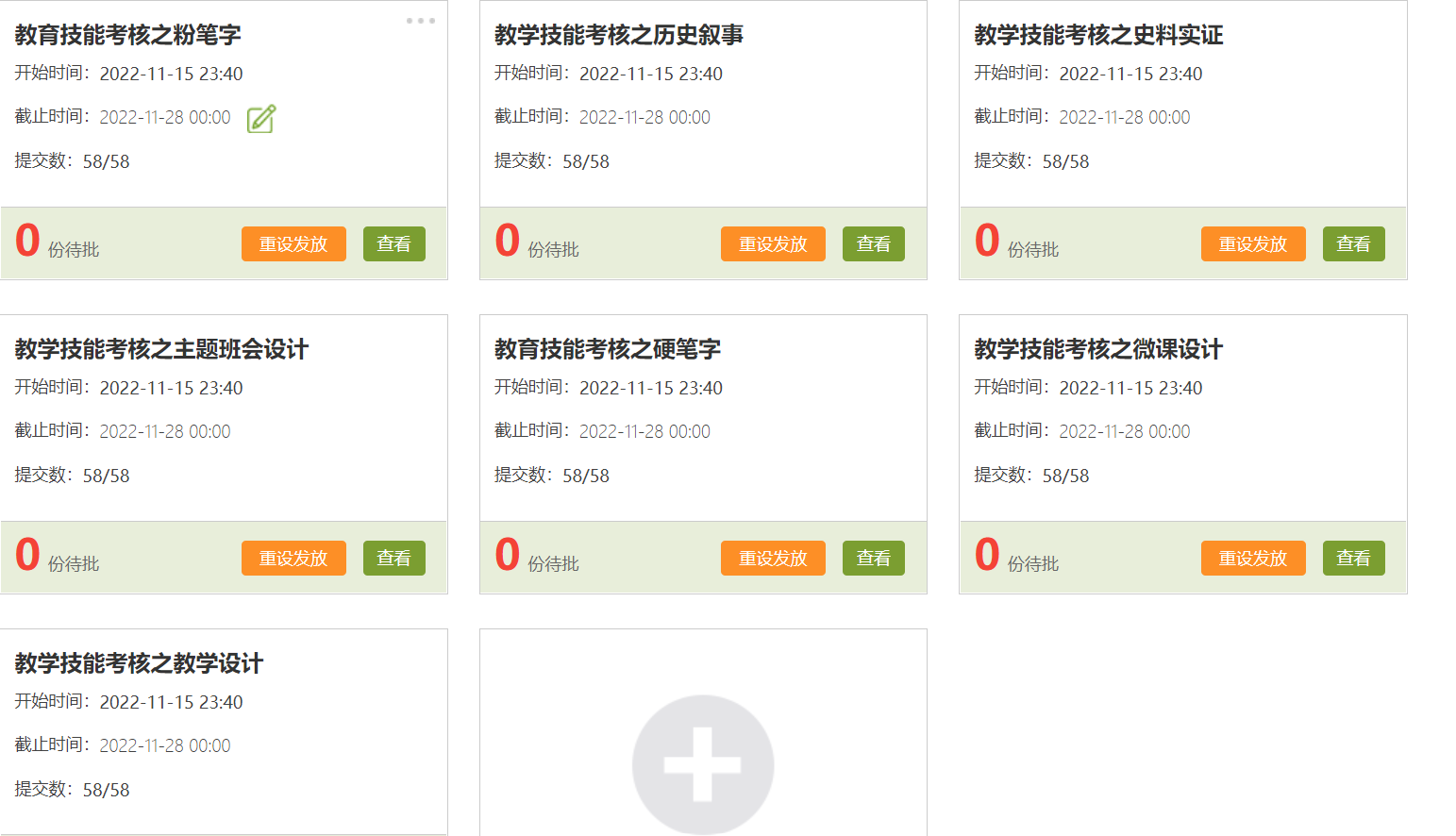The width and height of the screenshot is (1456, 836).
Task: Select the 教学技能考核之微课设计 heading
Action: [x=1097, y=349]
